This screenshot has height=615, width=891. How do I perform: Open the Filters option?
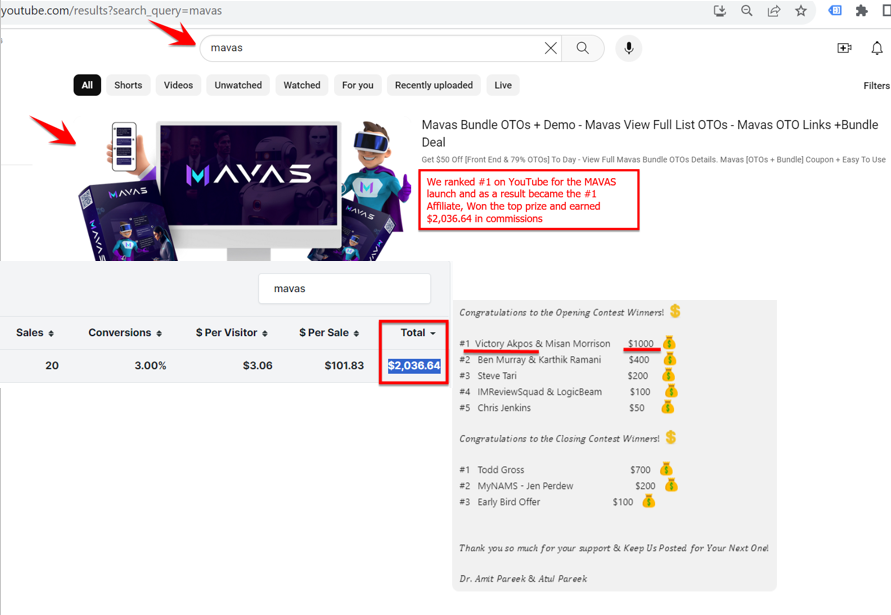pyautogui.click(x=876, y=86)
